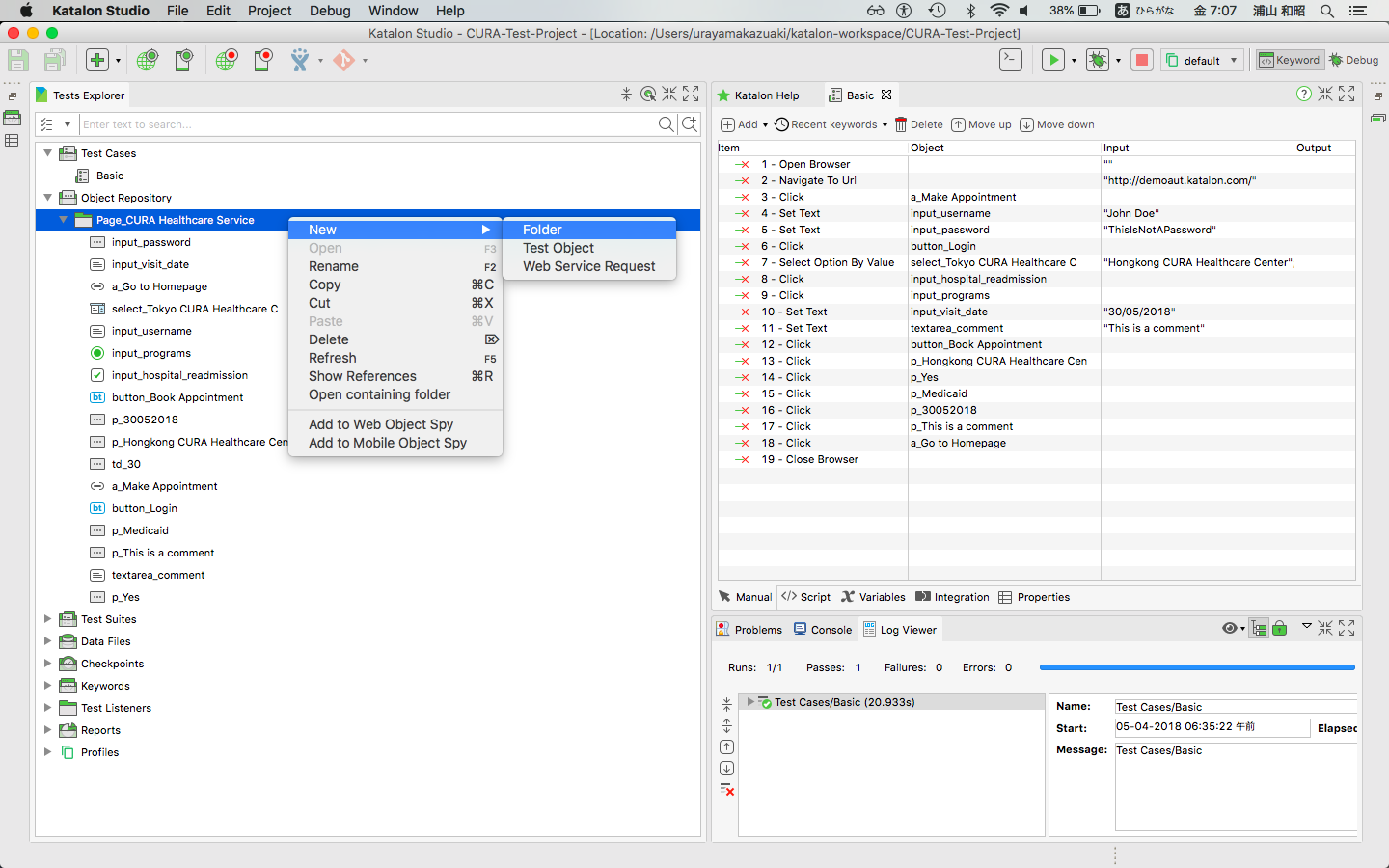Image resolution: width=1389 pixels, height=868 pixels.
Task: Open the Properties tab
Action: pos(1034,597)
